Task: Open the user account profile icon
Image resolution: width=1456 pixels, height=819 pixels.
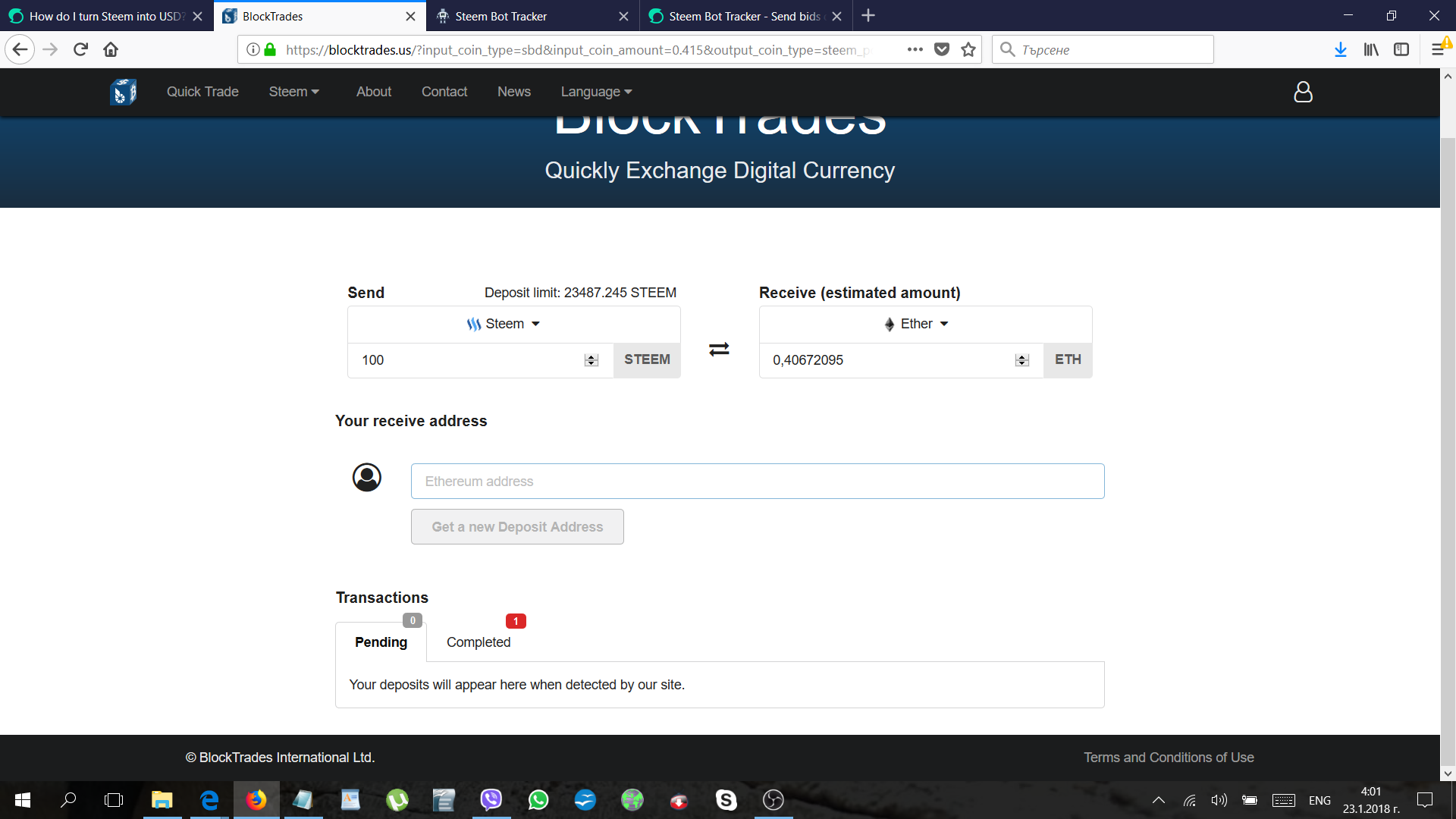Action: [1303, 92]
